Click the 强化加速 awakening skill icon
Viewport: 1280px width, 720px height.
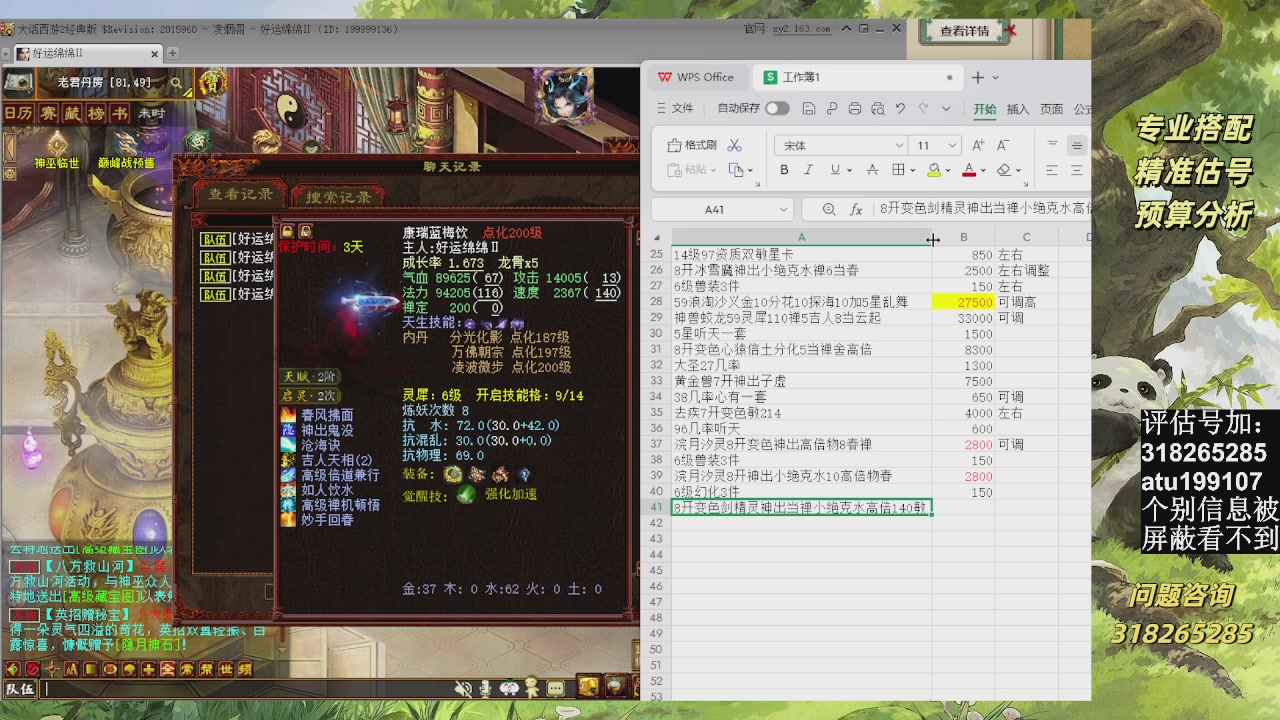(x=466, y=494)
